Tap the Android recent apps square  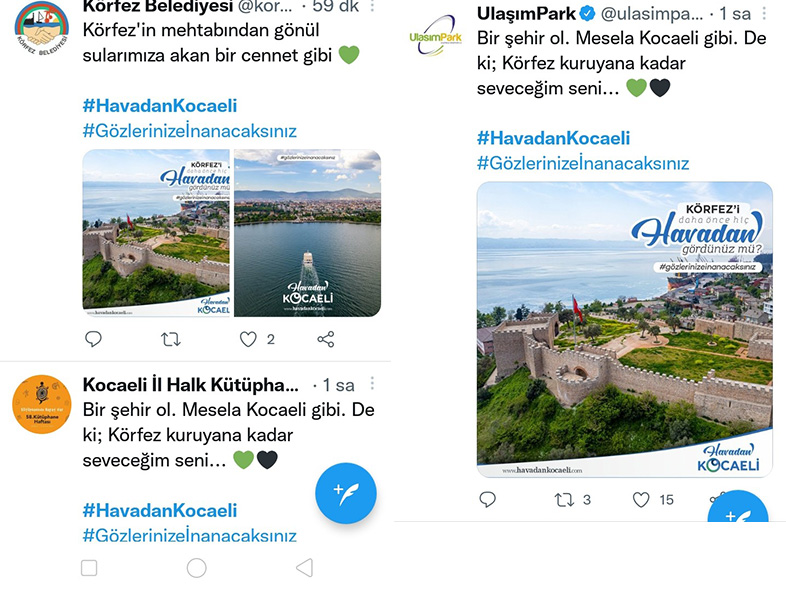[89, 568]
